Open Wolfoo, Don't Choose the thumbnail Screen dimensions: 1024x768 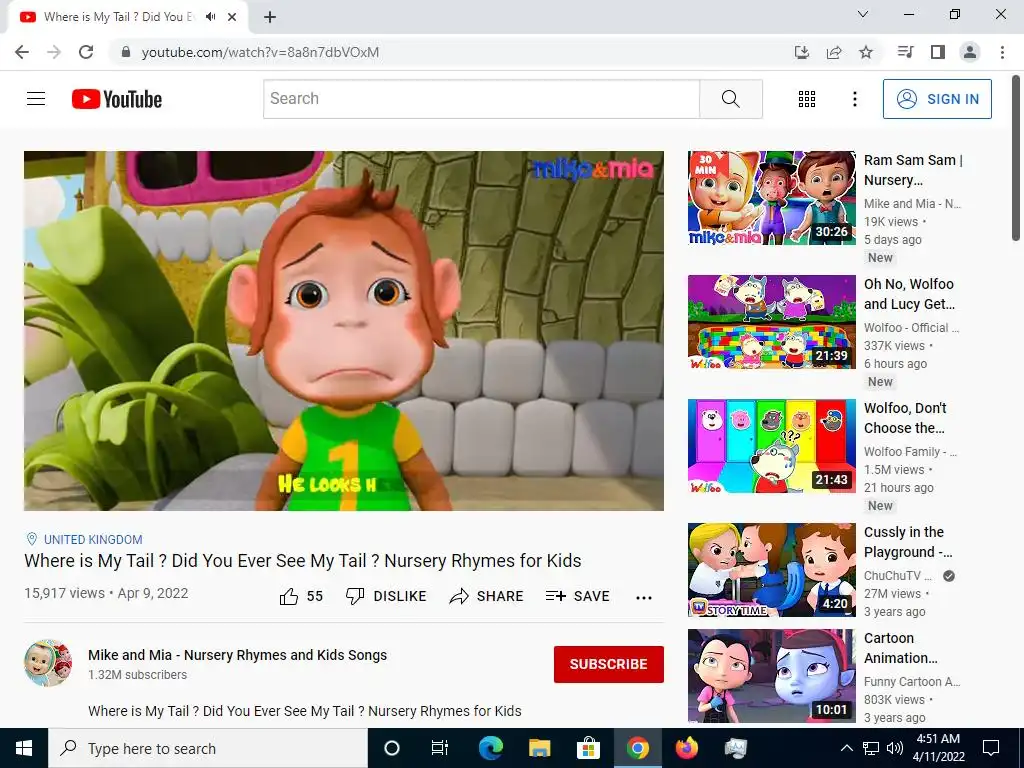(x=771, y=446)
